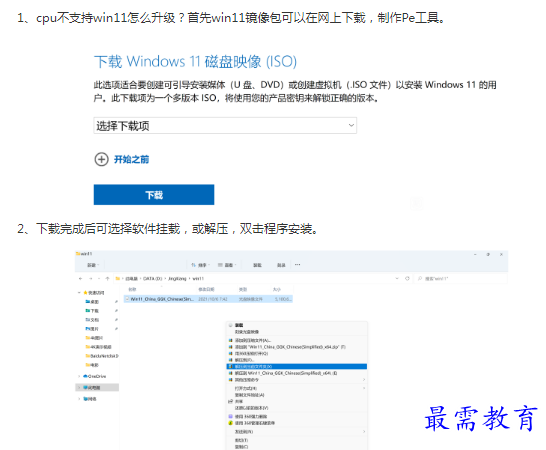Go forward using Explorer's forward arrow
This screenshot has height=450, width=546.
click(x=91, y=279)
